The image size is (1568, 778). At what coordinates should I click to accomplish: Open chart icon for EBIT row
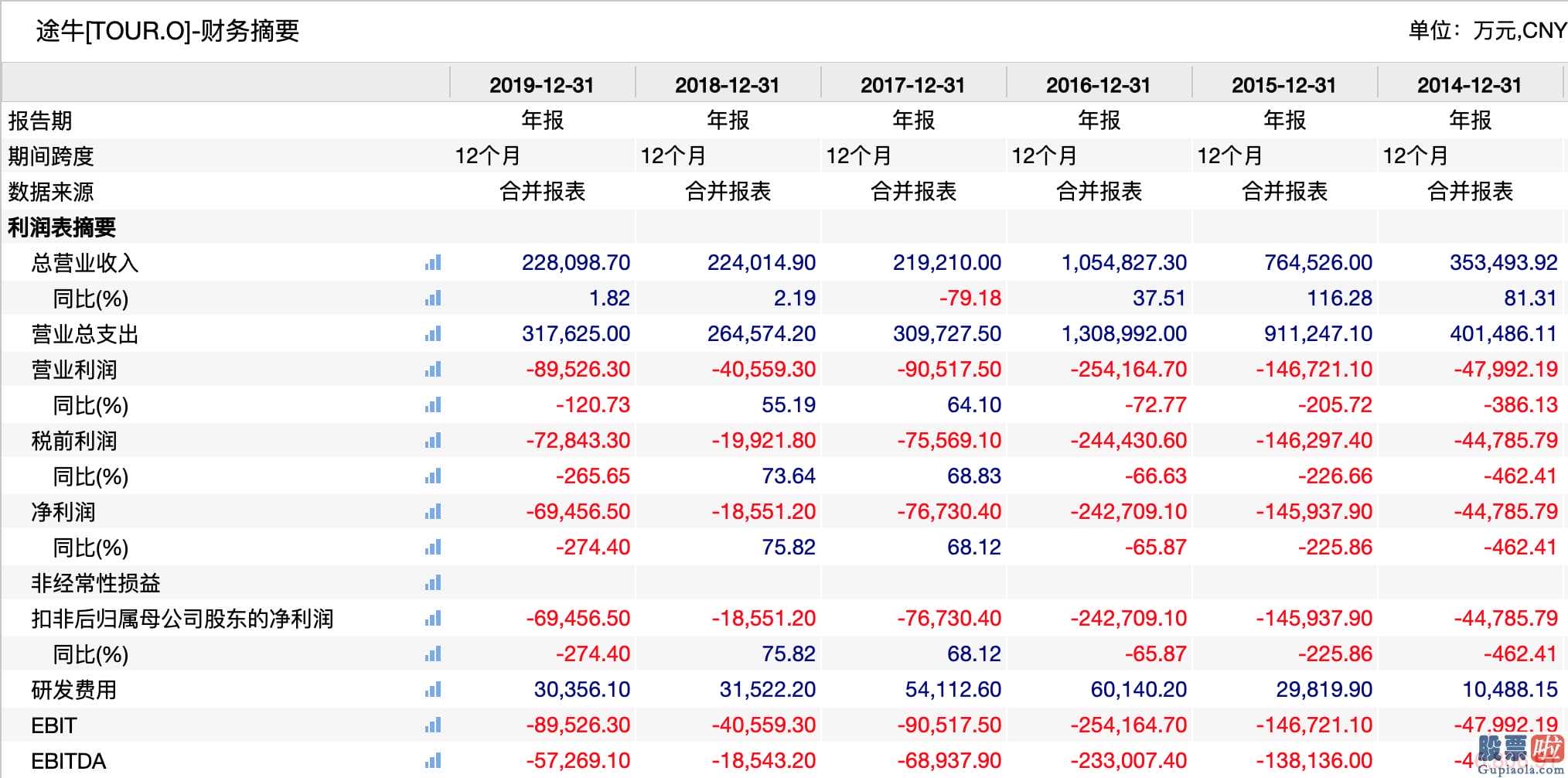(433, 725)
